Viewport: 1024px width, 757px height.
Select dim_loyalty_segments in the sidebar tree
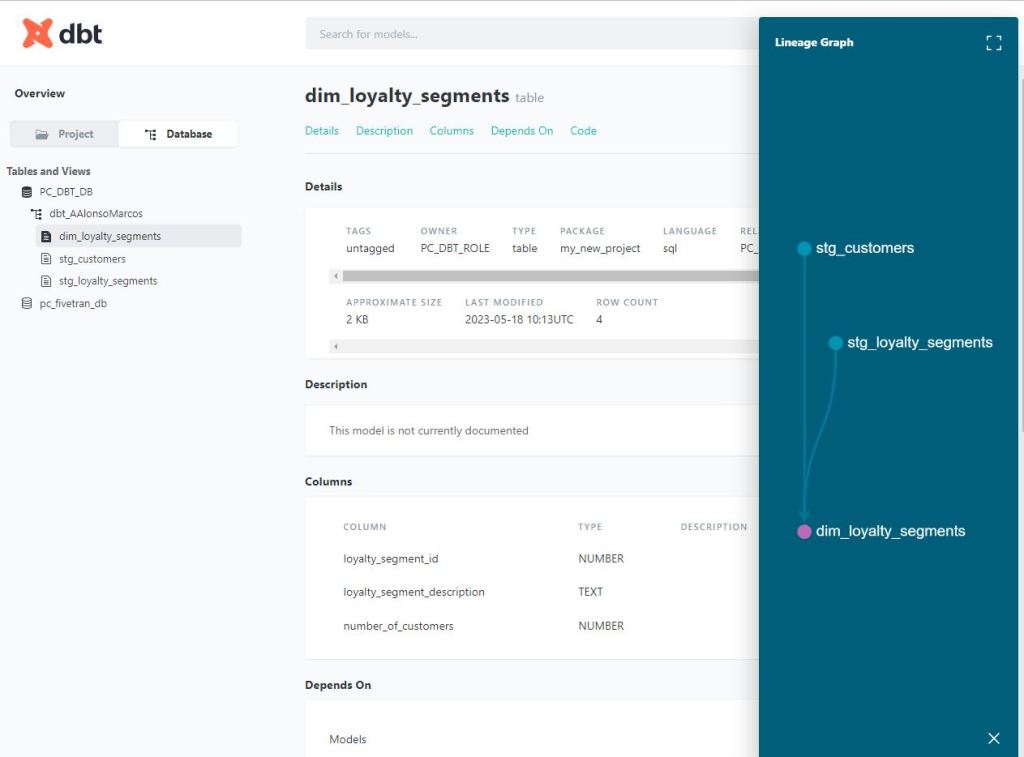tap(110, 237)
